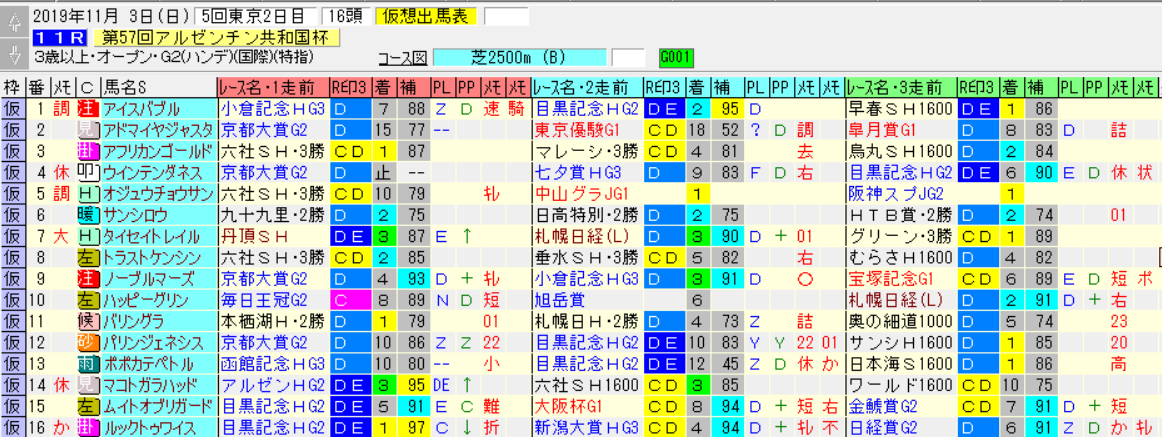Click the 掛 mark icon for ルックトゥワイス
This screenshot has width=1162, height=437.
click(87, 427)
